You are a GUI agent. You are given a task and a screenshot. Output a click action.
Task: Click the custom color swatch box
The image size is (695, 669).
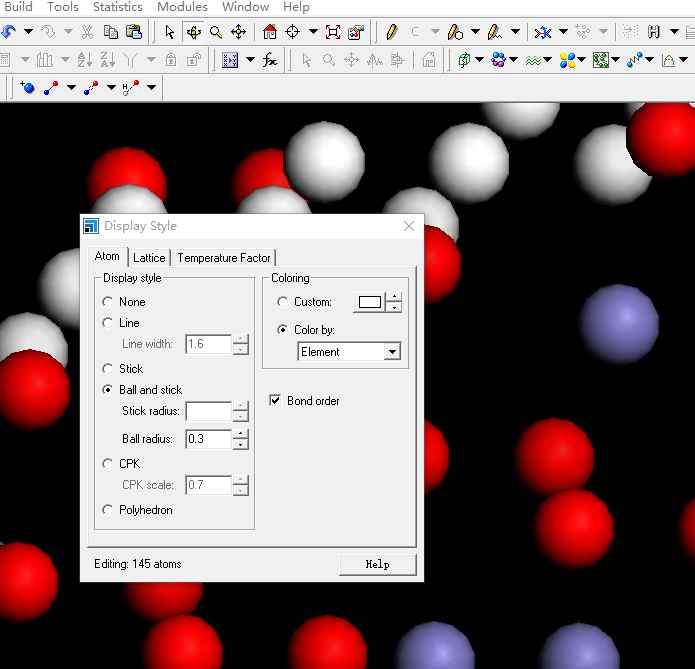(x=370, y=302)
